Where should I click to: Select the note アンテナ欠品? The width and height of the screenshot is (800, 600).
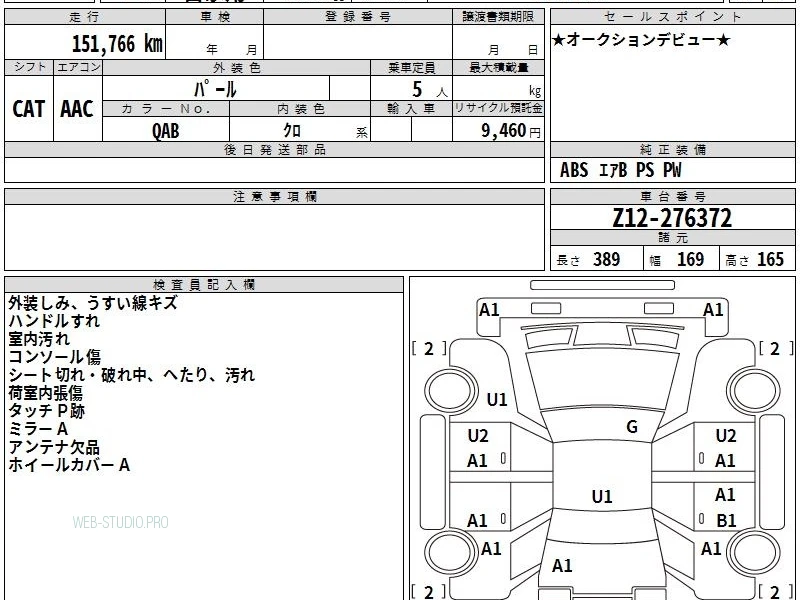point(54,447)
